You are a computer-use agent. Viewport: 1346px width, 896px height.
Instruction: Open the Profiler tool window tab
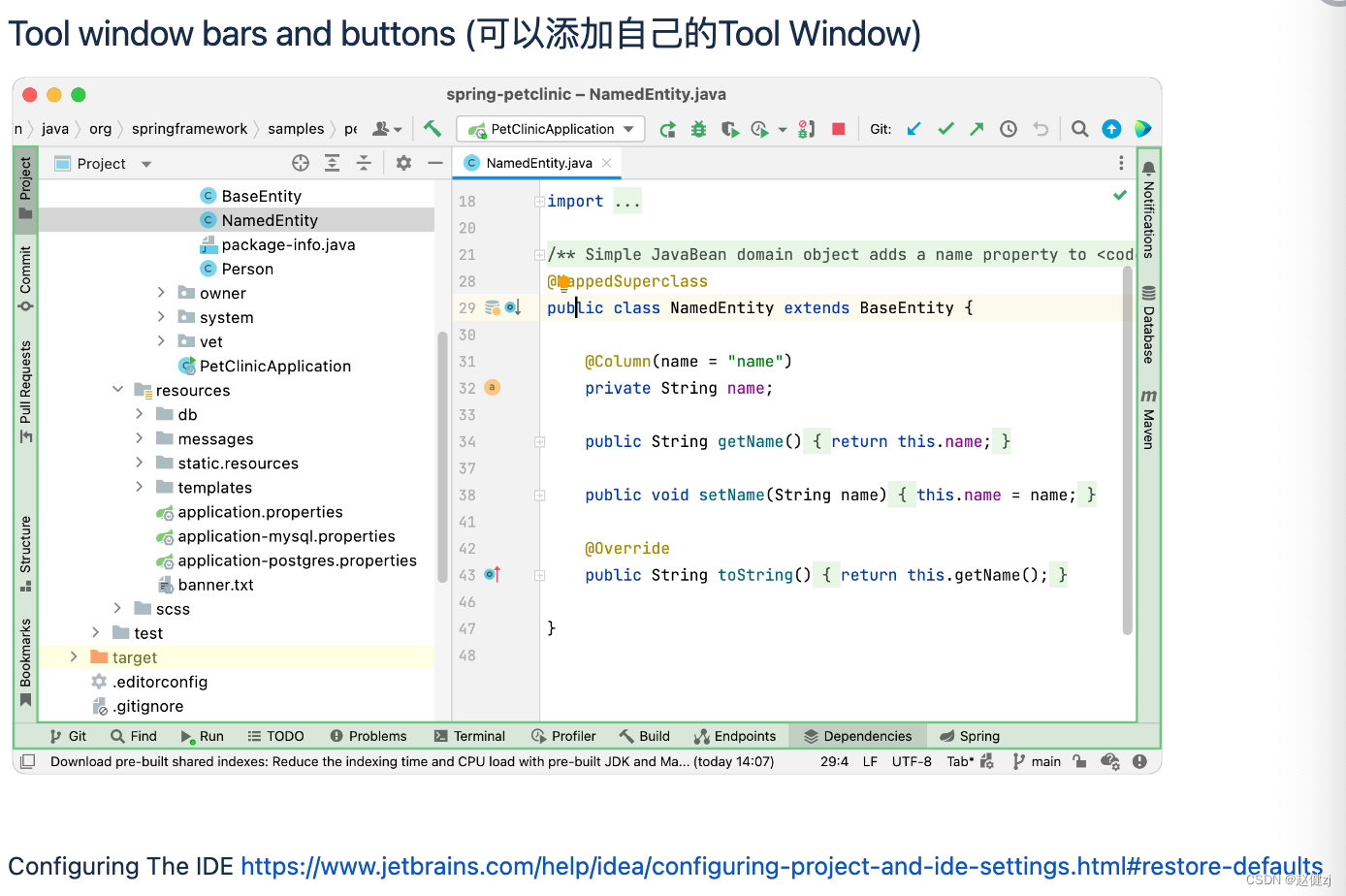point(563,736)
